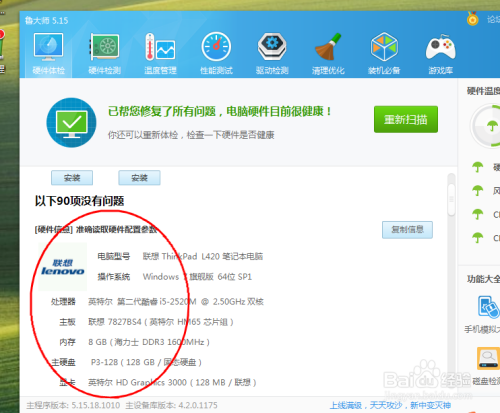Open the 上线满级 promotional link at bottom
This screenshot has width=500, height=413.
pos(390,405)
